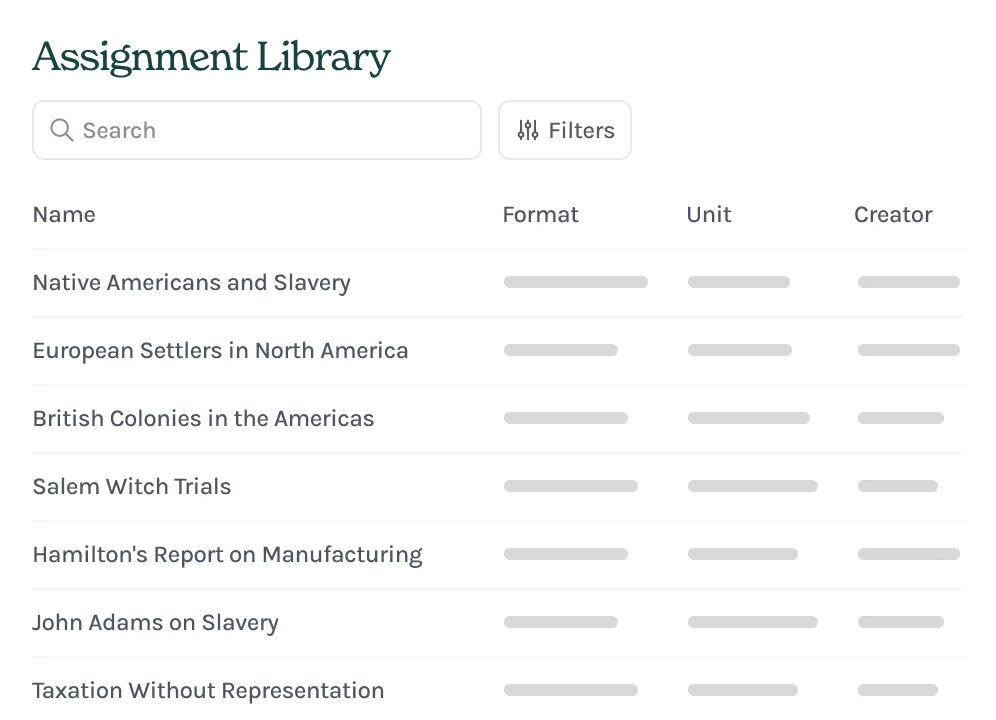Click the Assignment Library heading
Screen dimensions: 996x720
[x=211, y=57]
